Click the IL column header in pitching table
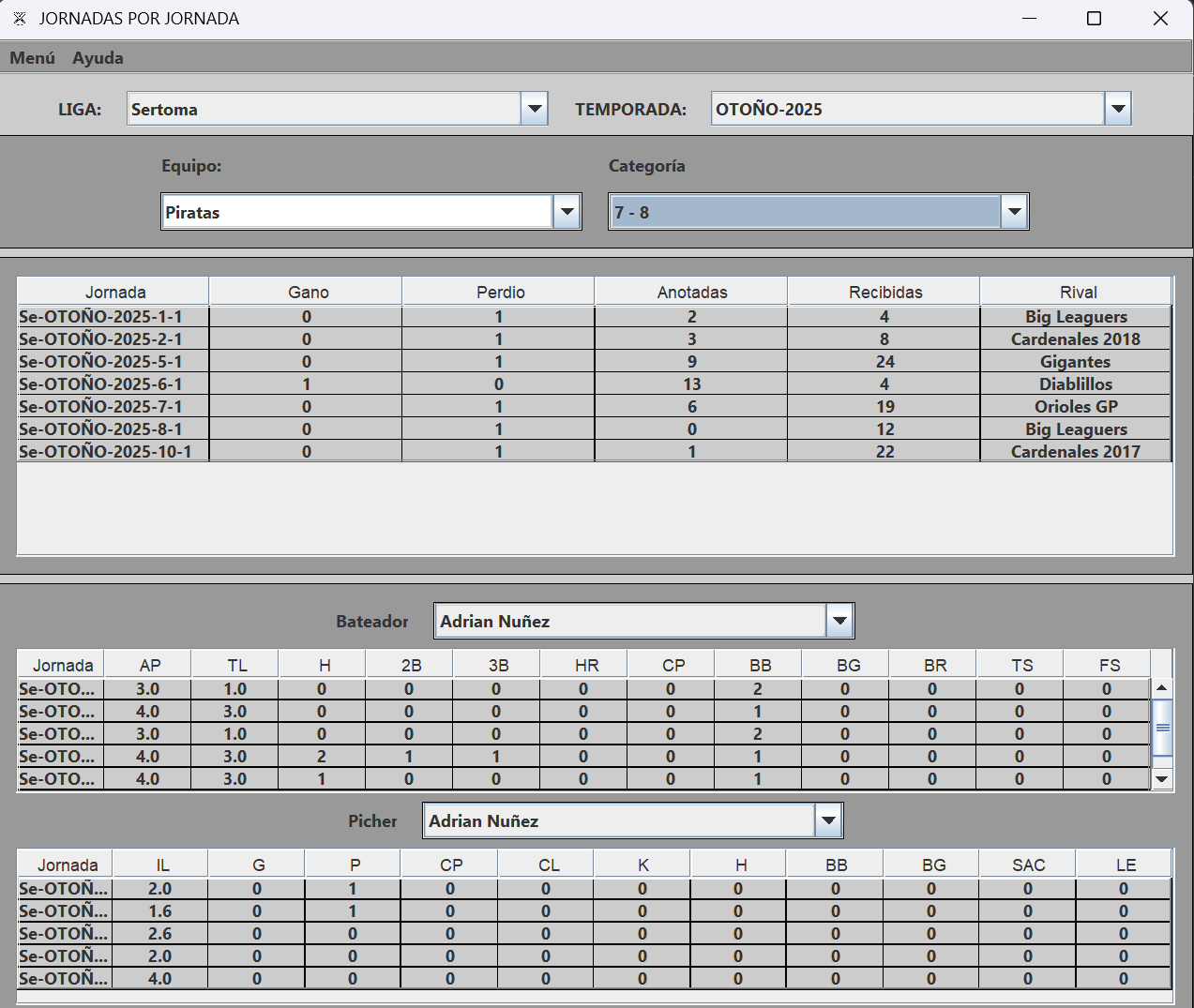Viewport: 1194px width, 1008px height. click(x=162, y=865)
